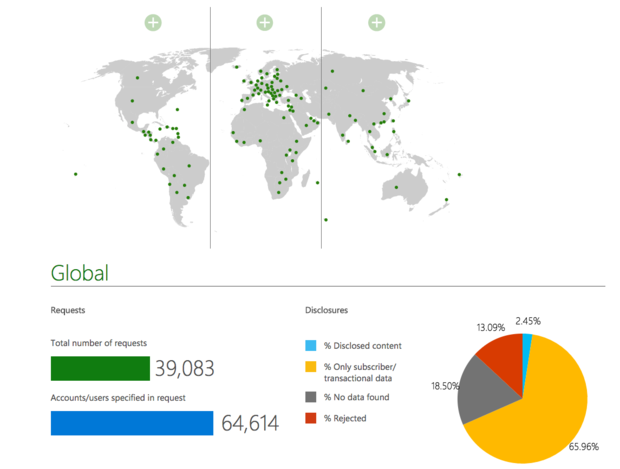Select the gray No data found swatch
Image resolution: width=620 pixels, height=469 pixels.
[311, 397]
